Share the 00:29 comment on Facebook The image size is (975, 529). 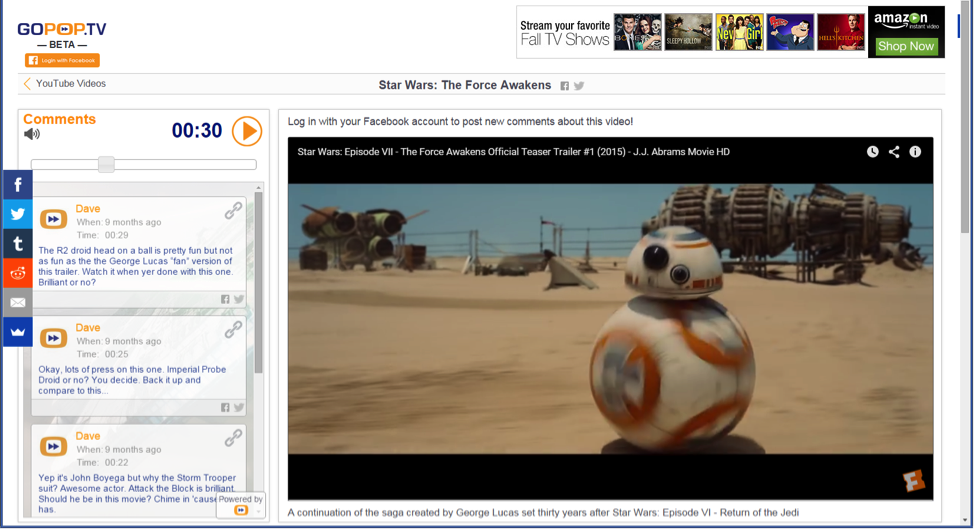[x=225, y=300]
